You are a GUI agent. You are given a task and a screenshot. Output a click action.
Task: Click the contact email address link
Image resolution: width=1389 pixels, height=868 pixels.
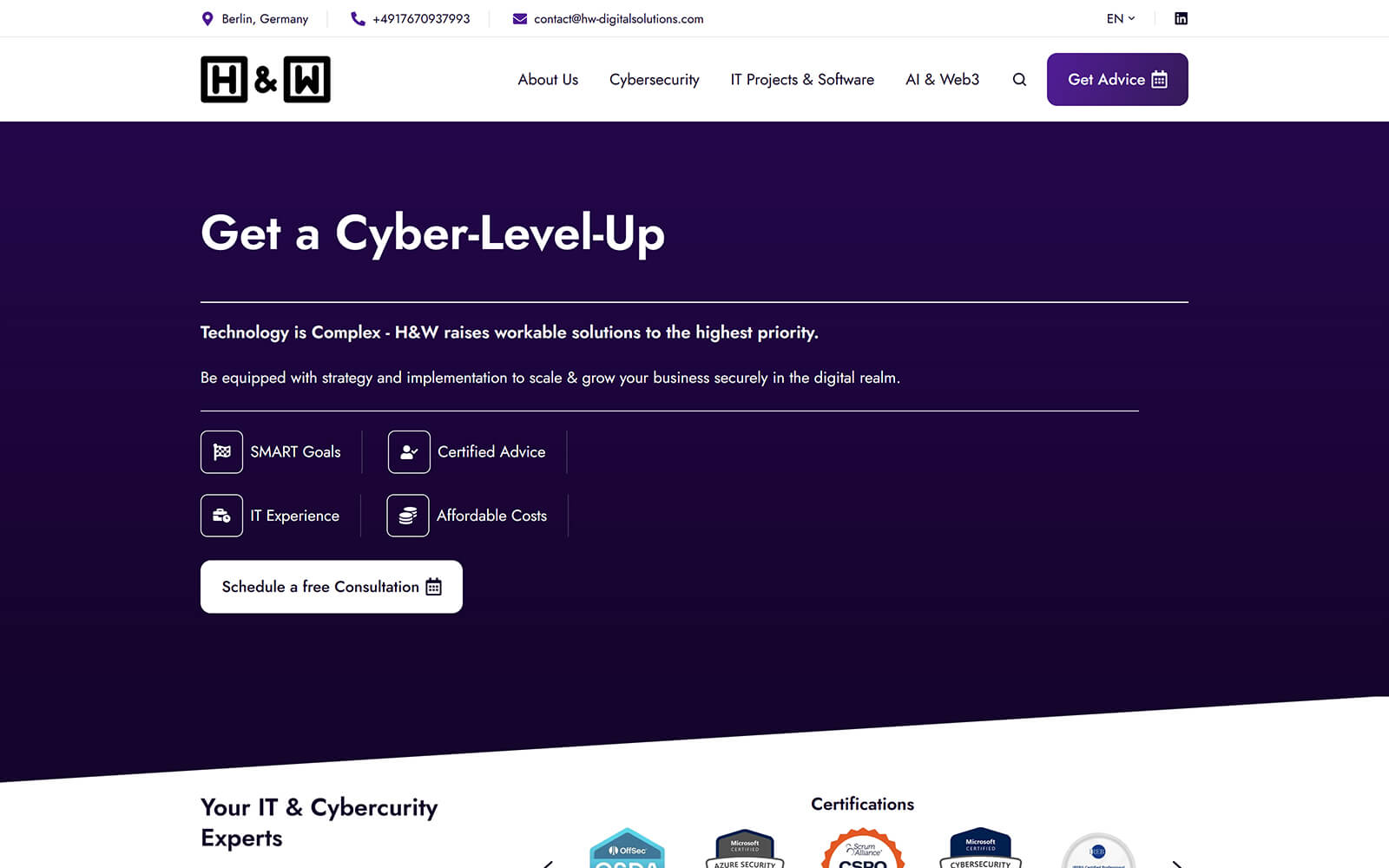(x=618, y=18)
